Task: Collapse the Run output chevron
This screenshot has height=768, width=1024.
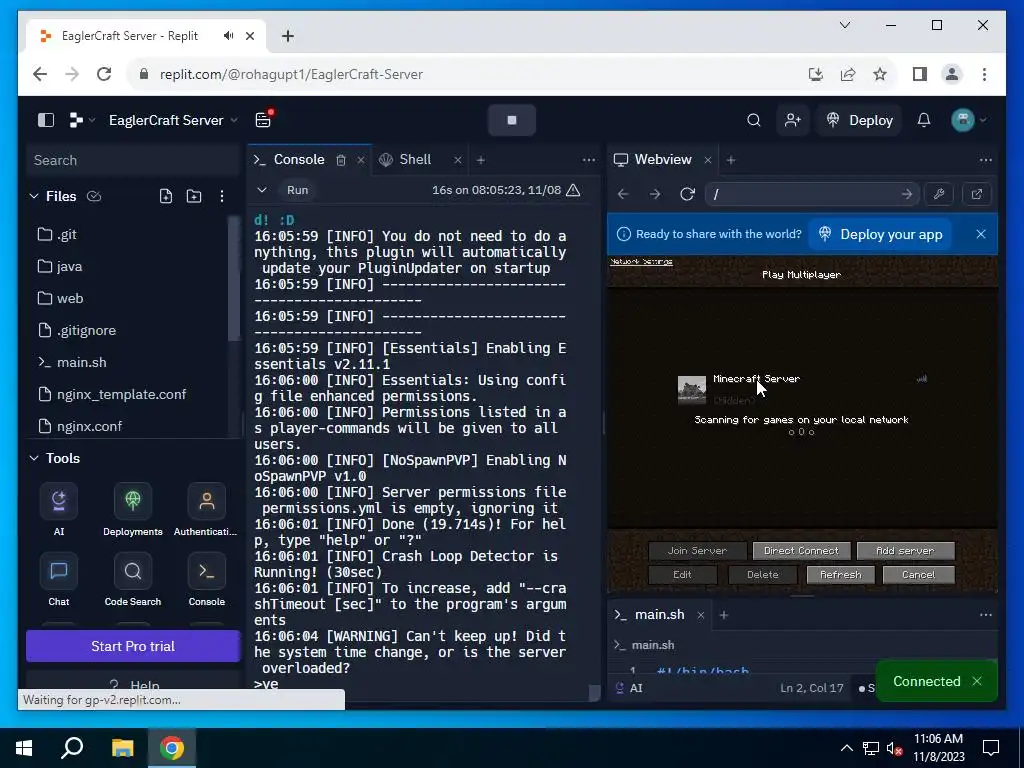Action: click(262, 190)
